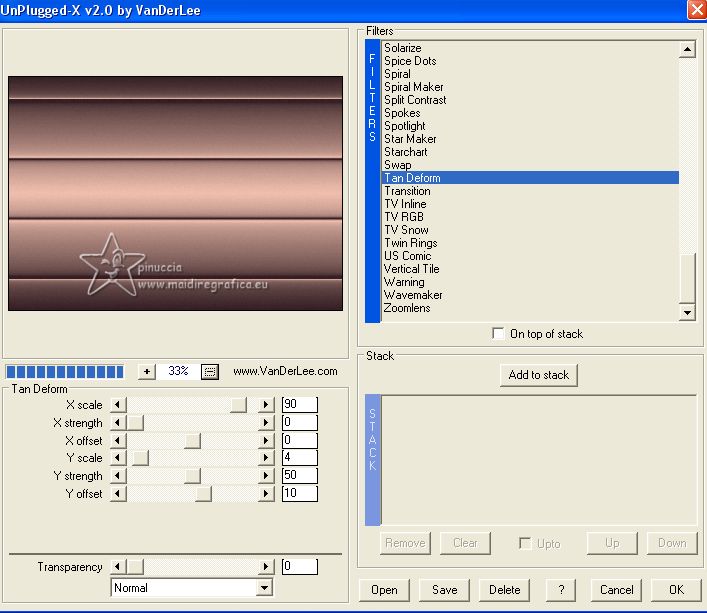This screenshot has width=707, height=613.
Task: Click the filters list scroll-down arrow
Action: [x=687, y=312]
